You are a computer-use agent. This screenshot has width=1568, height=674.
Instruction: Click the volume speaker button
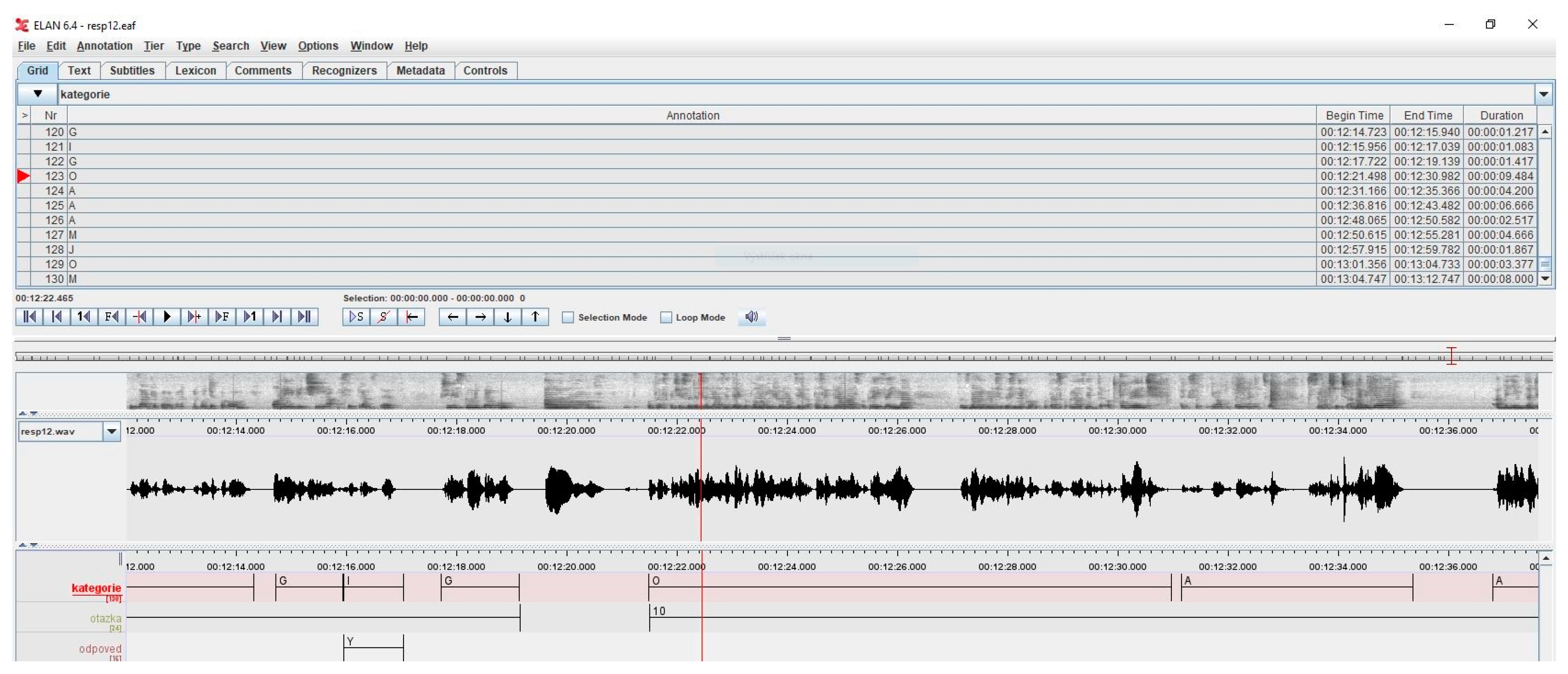tap(752, 316)
